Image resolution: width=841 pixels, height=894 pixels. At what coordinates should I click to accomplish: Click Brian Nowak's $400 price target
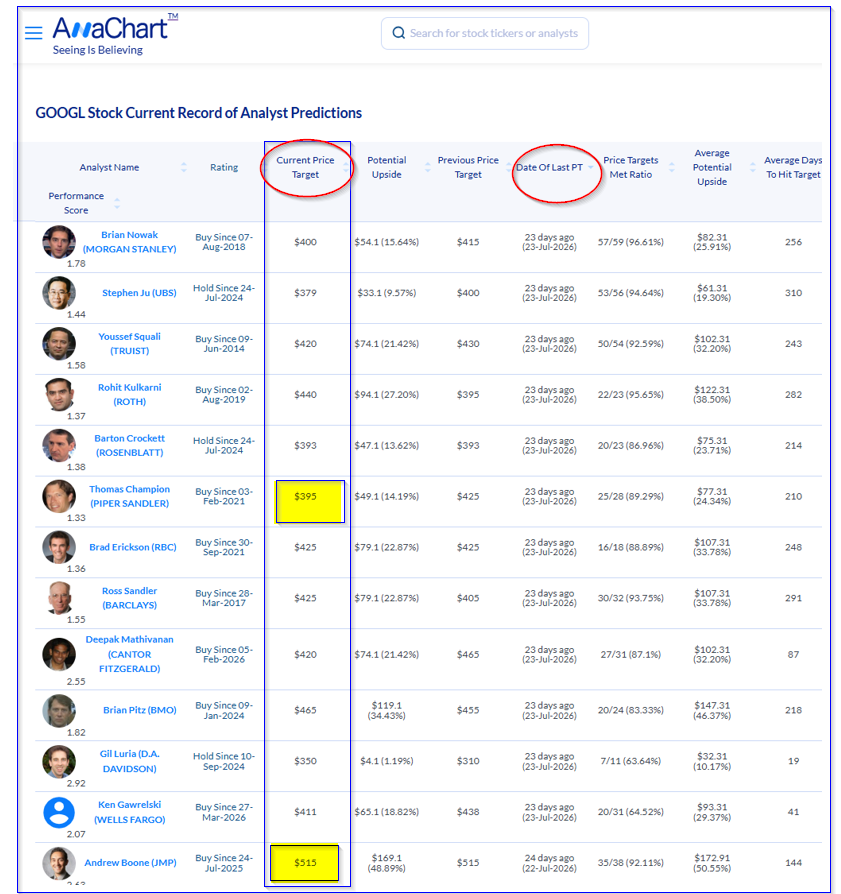click(305, 242)
